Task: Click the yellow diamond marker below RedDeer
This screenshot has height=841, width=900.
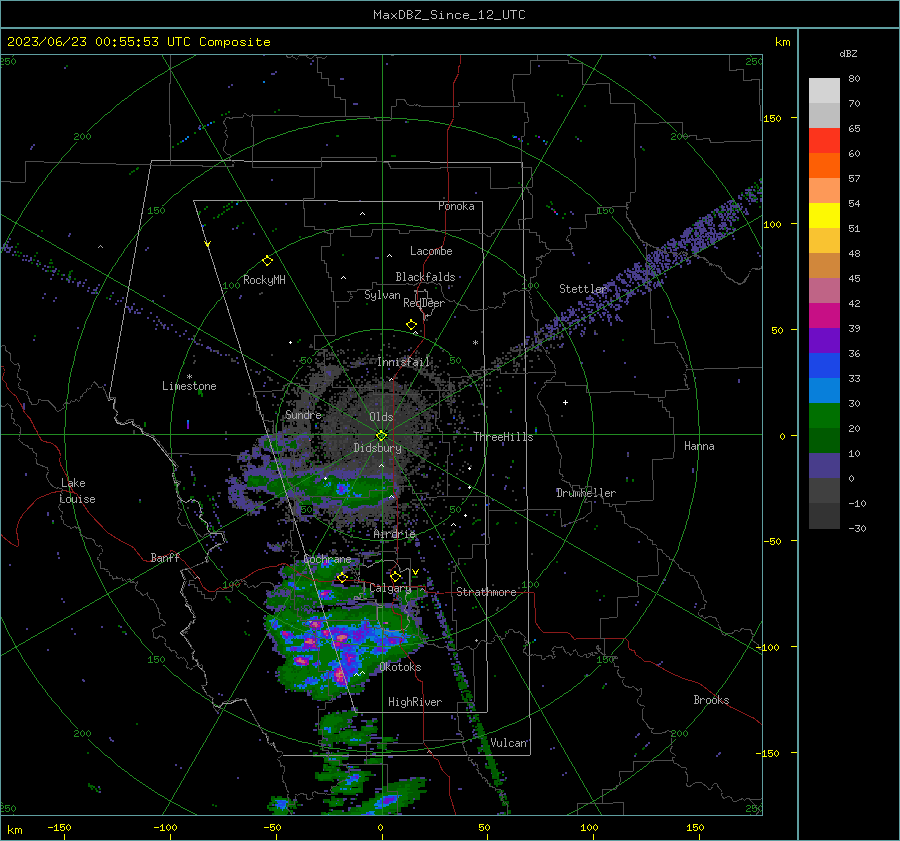Action: click(412, 325)
